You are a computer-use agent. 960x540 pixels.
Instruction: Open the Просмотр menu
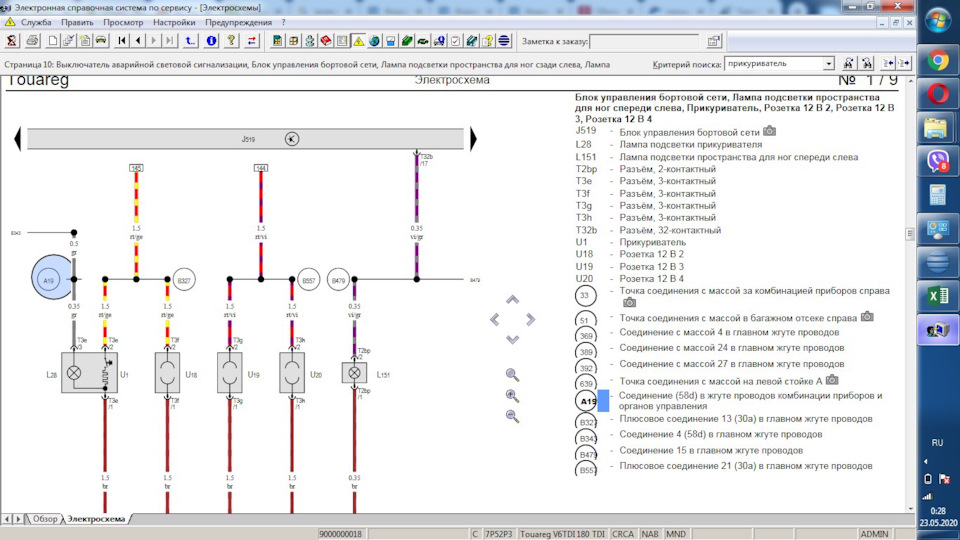tap(123, 22)
